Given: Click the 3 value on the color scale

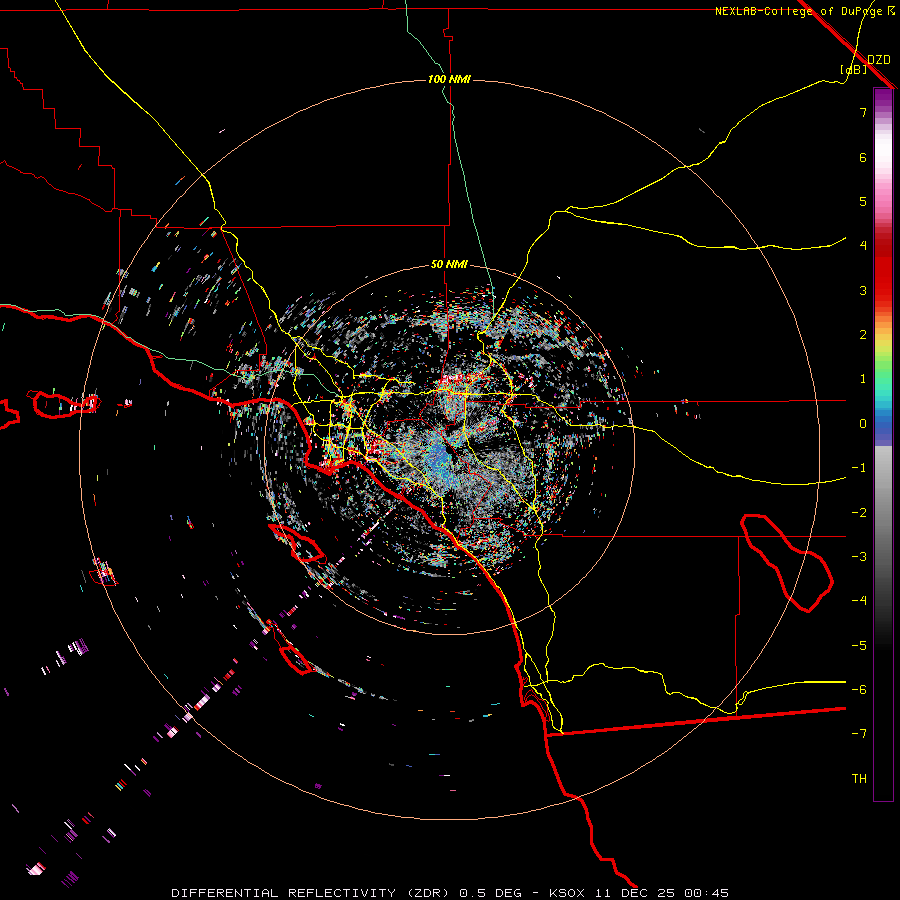Looking at the screenshot, I should point(863,290).
